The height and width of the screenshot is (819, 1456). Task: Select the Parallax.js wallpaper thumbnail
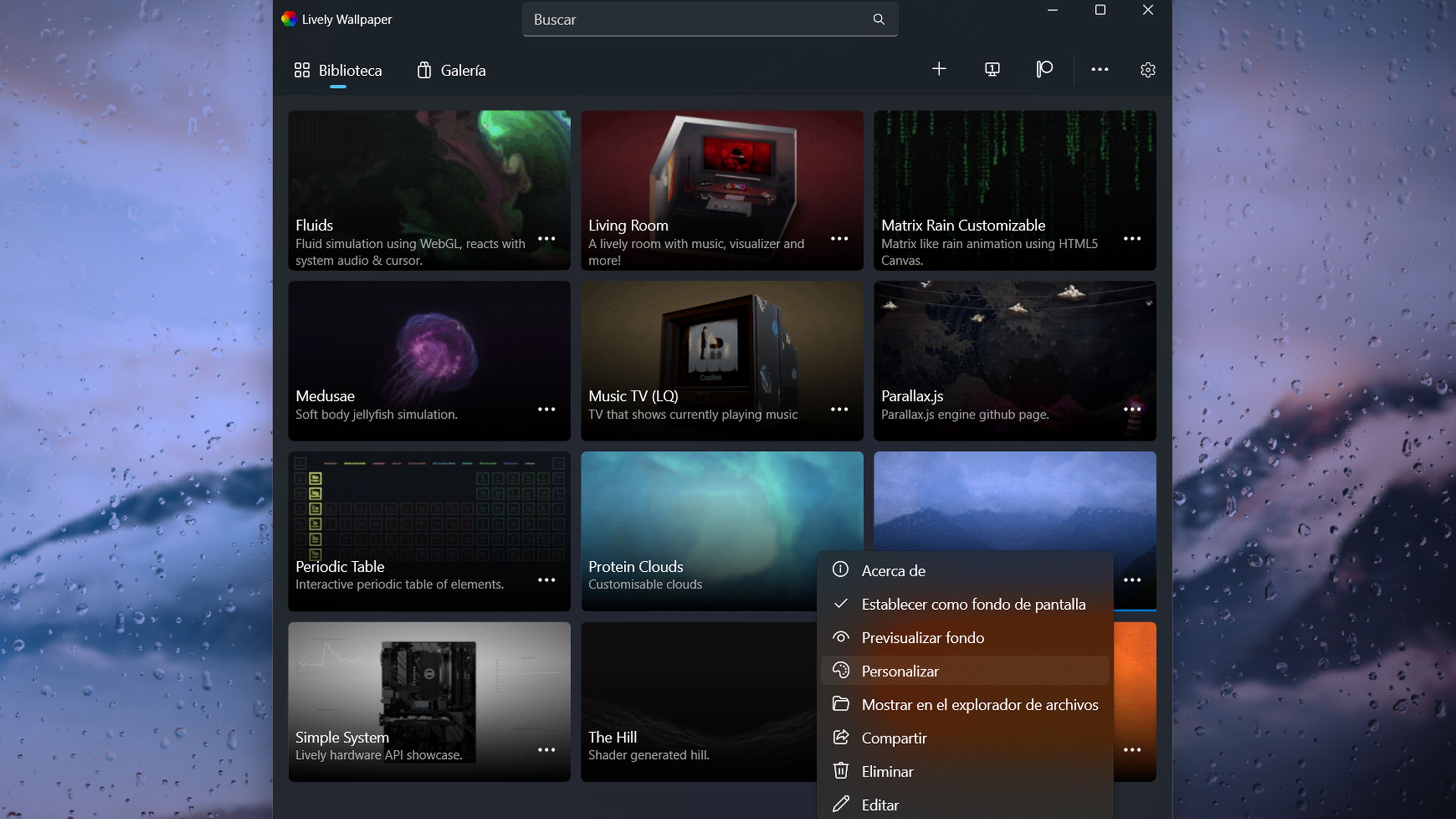point(1015,361)
